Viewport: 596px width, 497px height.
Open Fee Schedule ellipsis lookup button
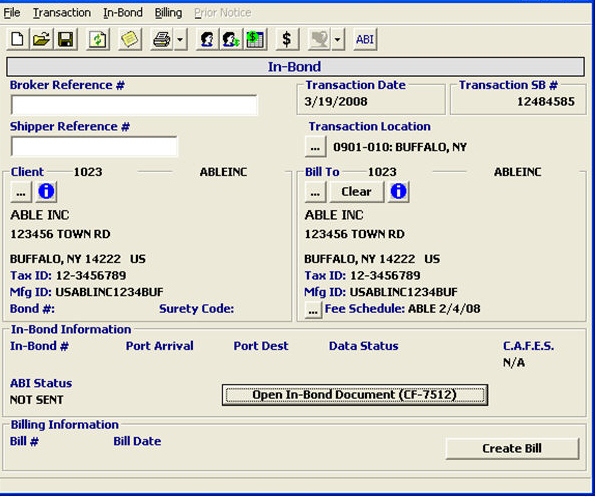click(313, 310)
